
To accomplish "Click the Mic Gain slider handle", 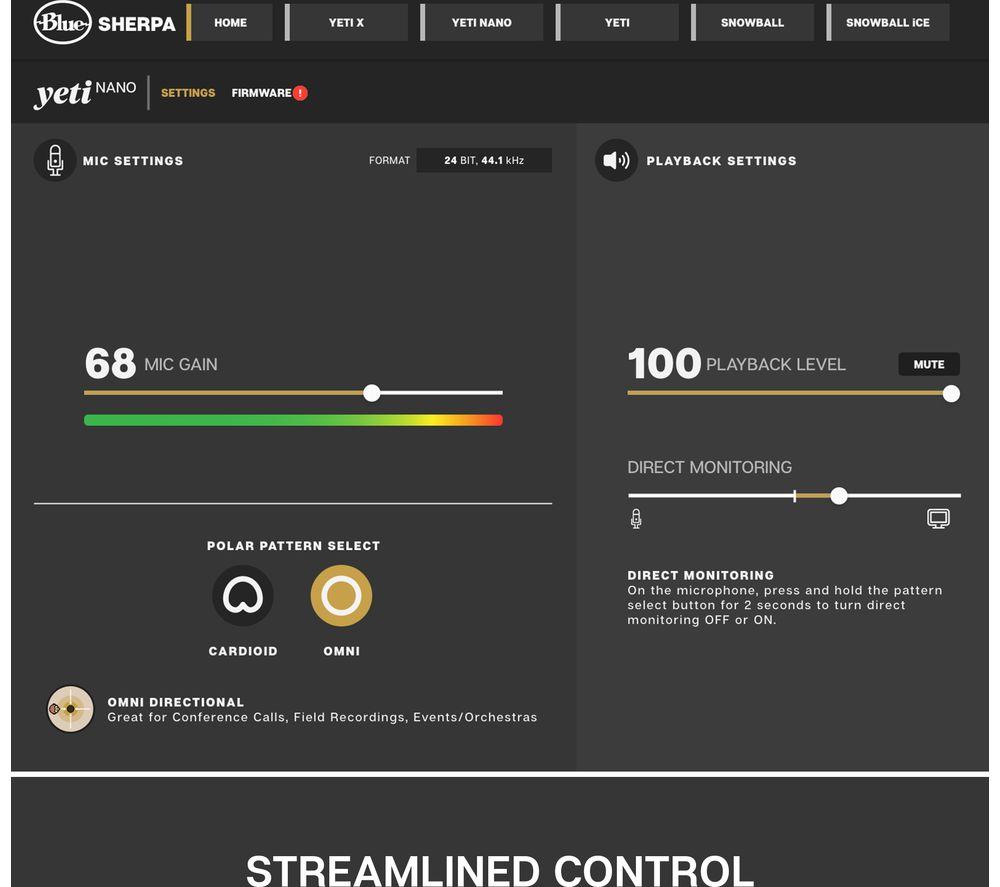I will pyautogui.click(x=372, y=393).
